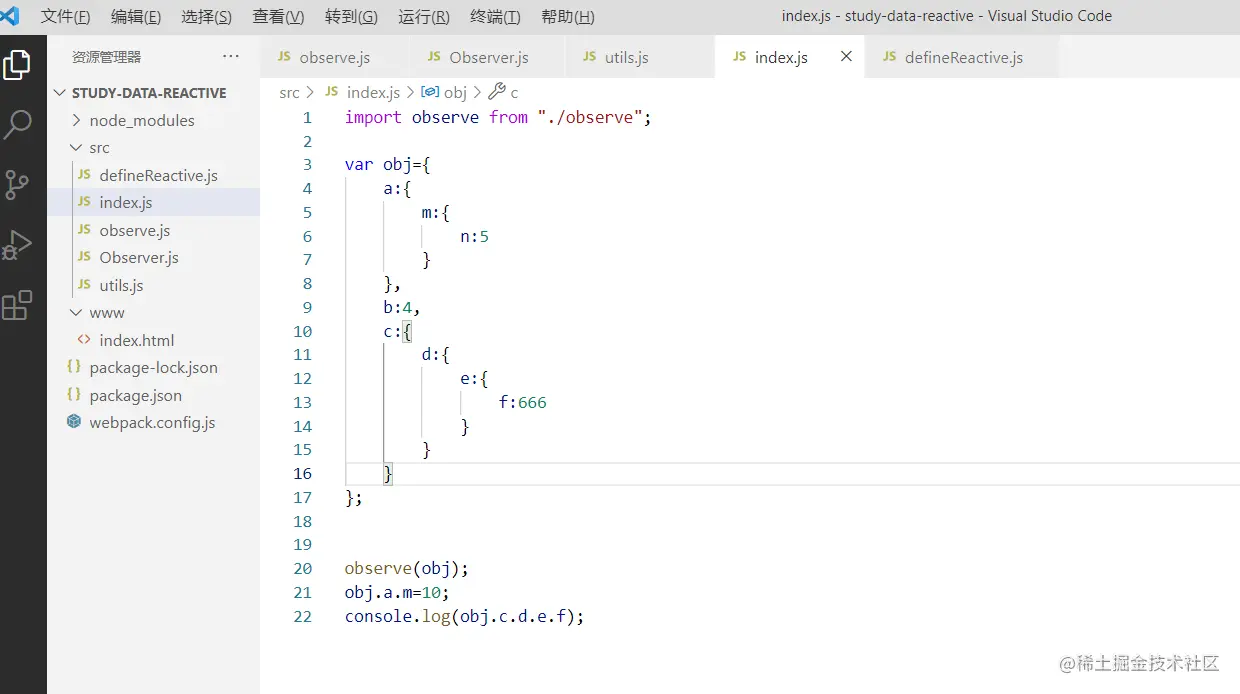Switch to the Observer.js tab
Viewport: 1240px width, 694px height.
pyautogui.click(x=485, y=57)
